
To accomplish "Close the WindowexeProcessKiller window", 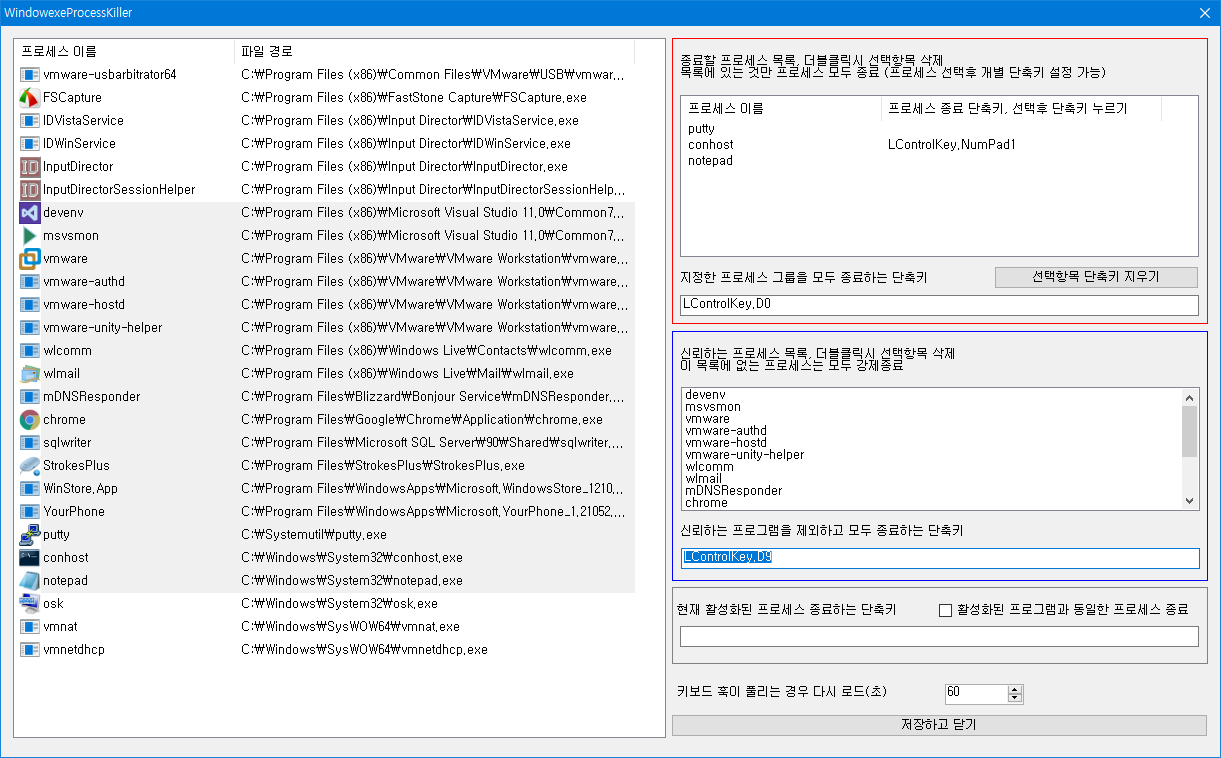I will click(x=1205, y=13).
